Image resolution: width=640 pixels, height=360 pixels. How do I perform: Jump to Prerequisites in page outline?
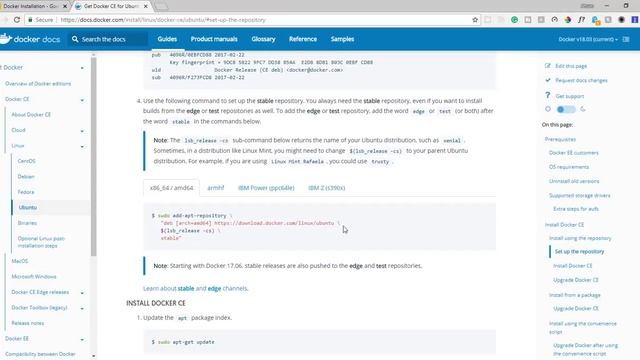coord(560,139)
